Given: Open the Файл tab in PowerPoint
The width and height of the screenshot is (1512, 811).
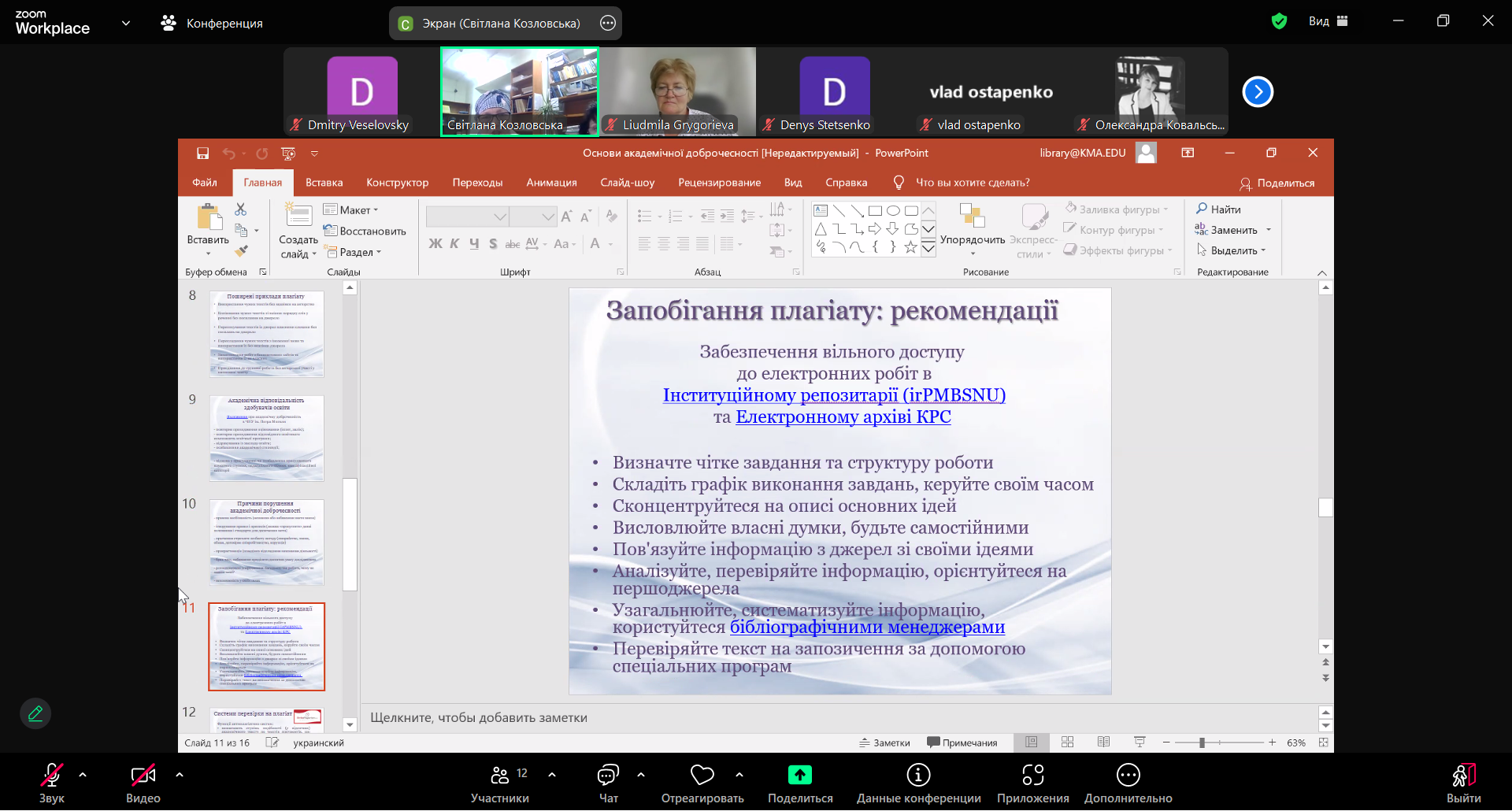Looking at the screenshot, I should pos(205,183).
